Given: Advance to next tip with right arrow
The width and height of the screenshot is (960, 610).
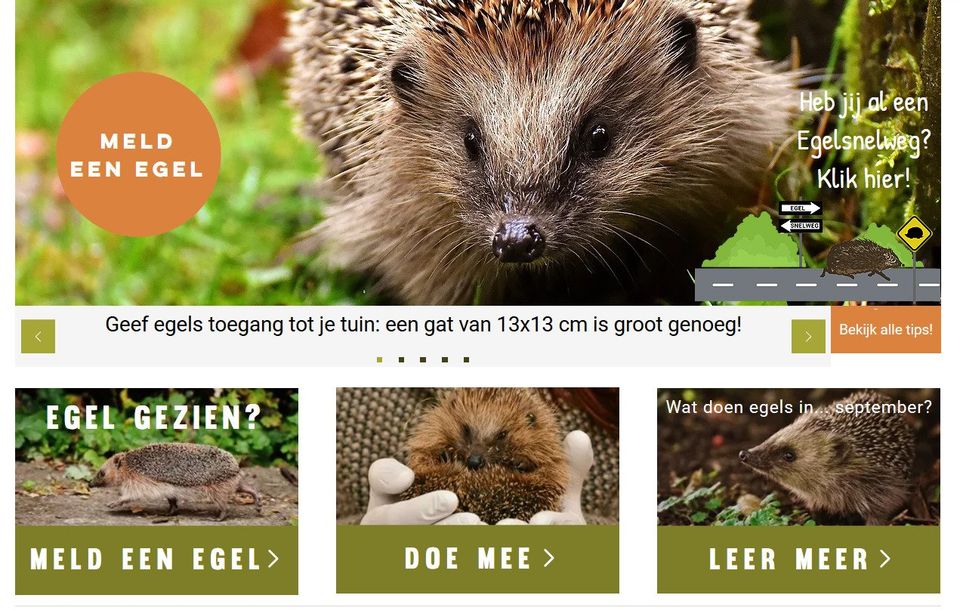Looking at the screenshot, I should (808, 336).
